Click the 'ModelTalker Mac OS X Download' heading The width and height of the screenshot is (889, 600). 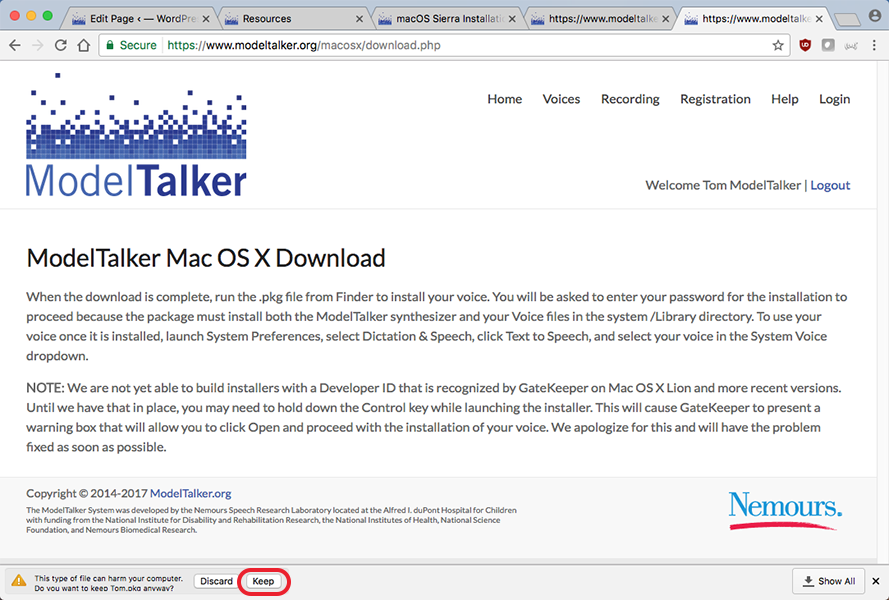[206, 259]
